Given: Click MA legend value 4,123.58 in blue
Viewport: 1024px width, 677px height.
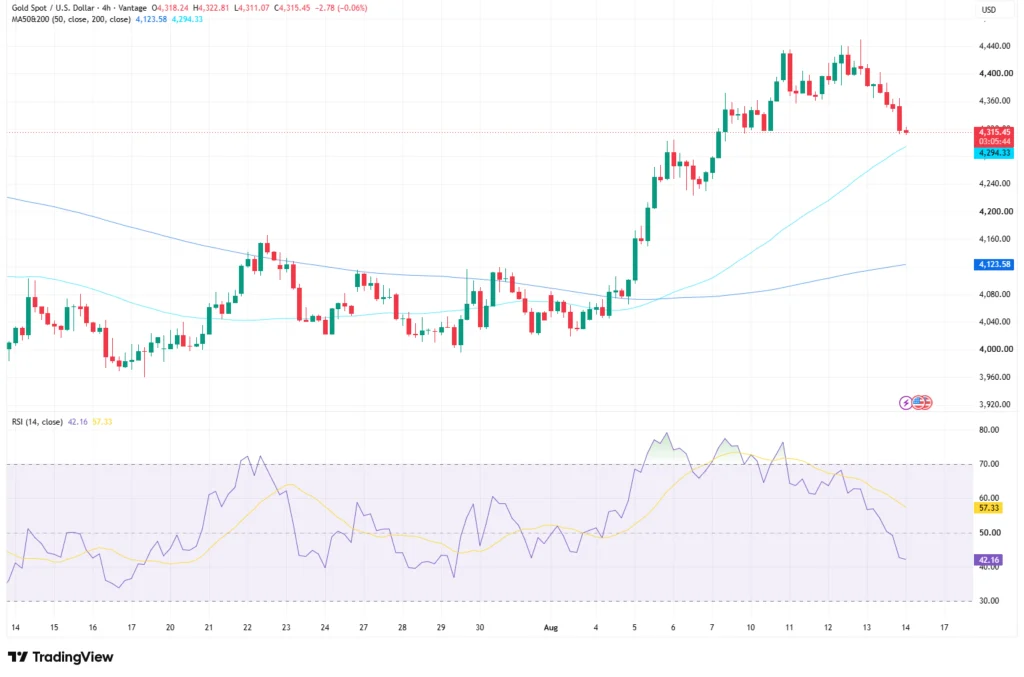Looking at the screenshot, I should tap(151, 20).
